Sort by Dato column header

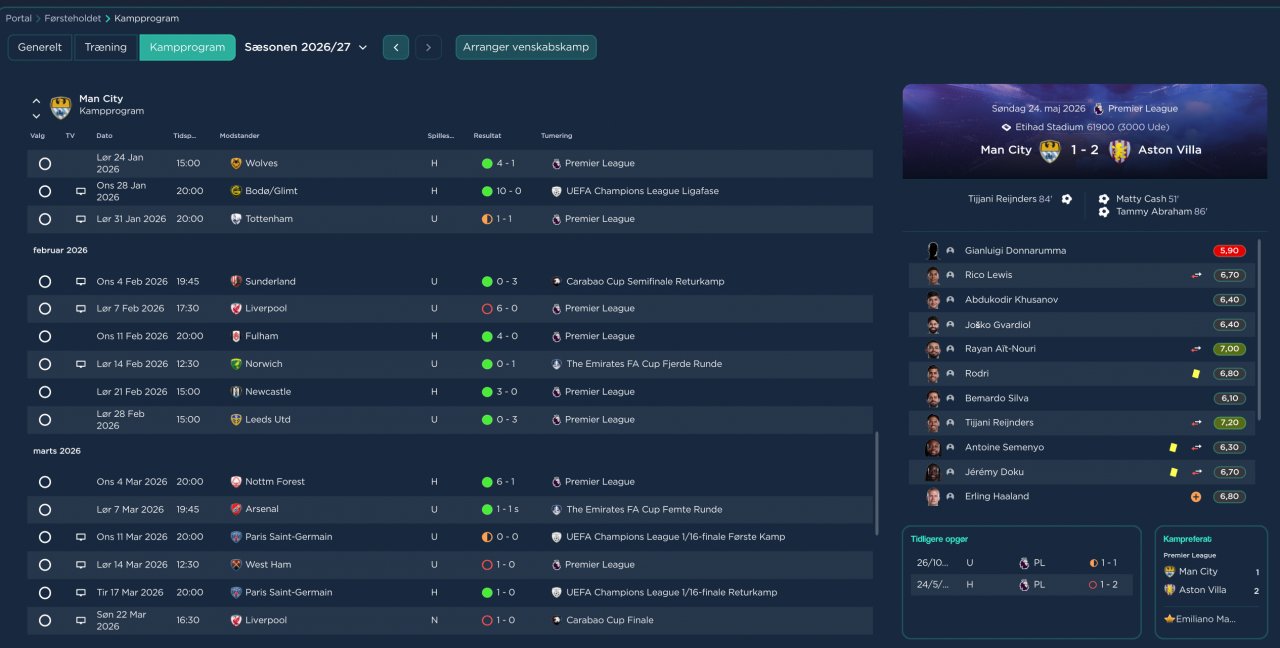pos(104,136)
